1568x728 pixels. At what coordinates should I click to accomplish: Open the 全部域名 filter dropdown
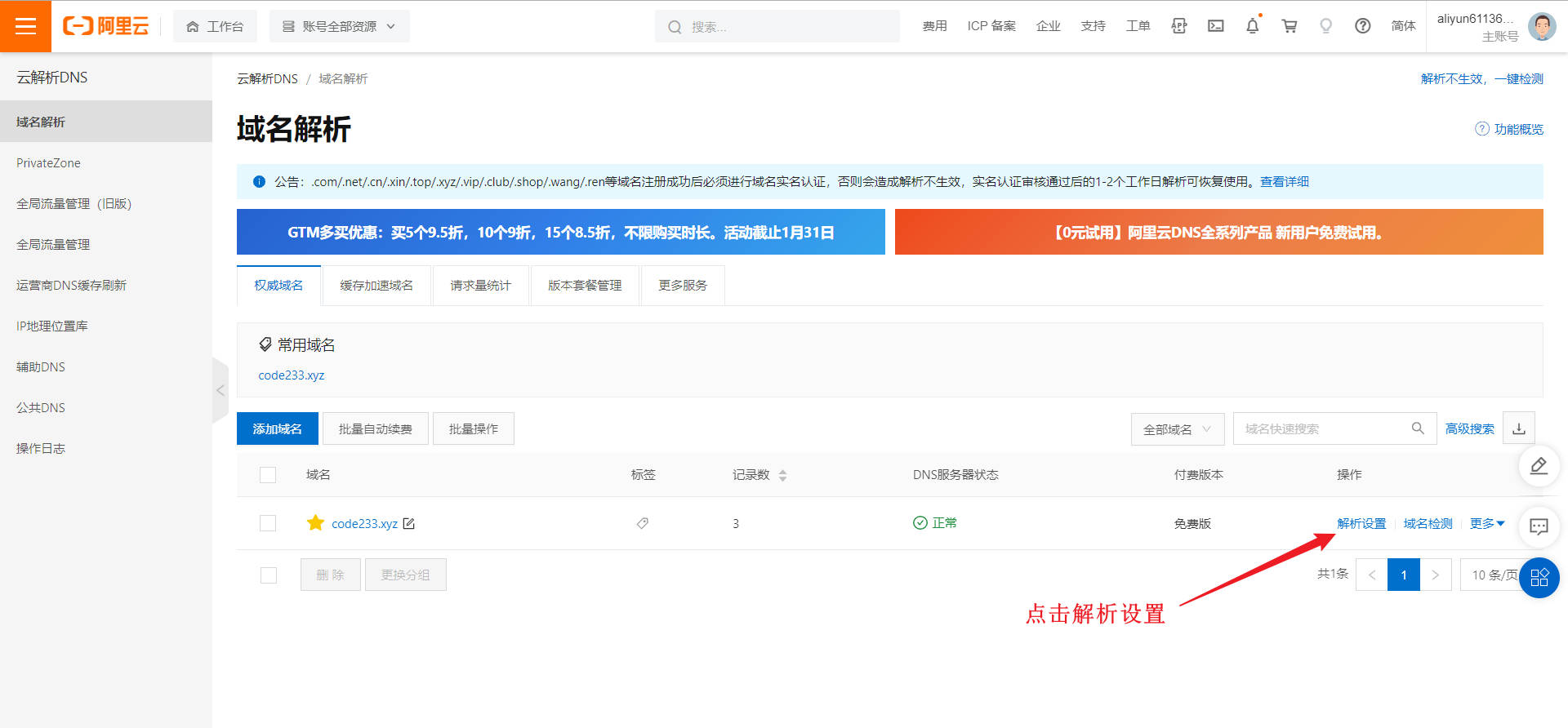[1177, 428]
